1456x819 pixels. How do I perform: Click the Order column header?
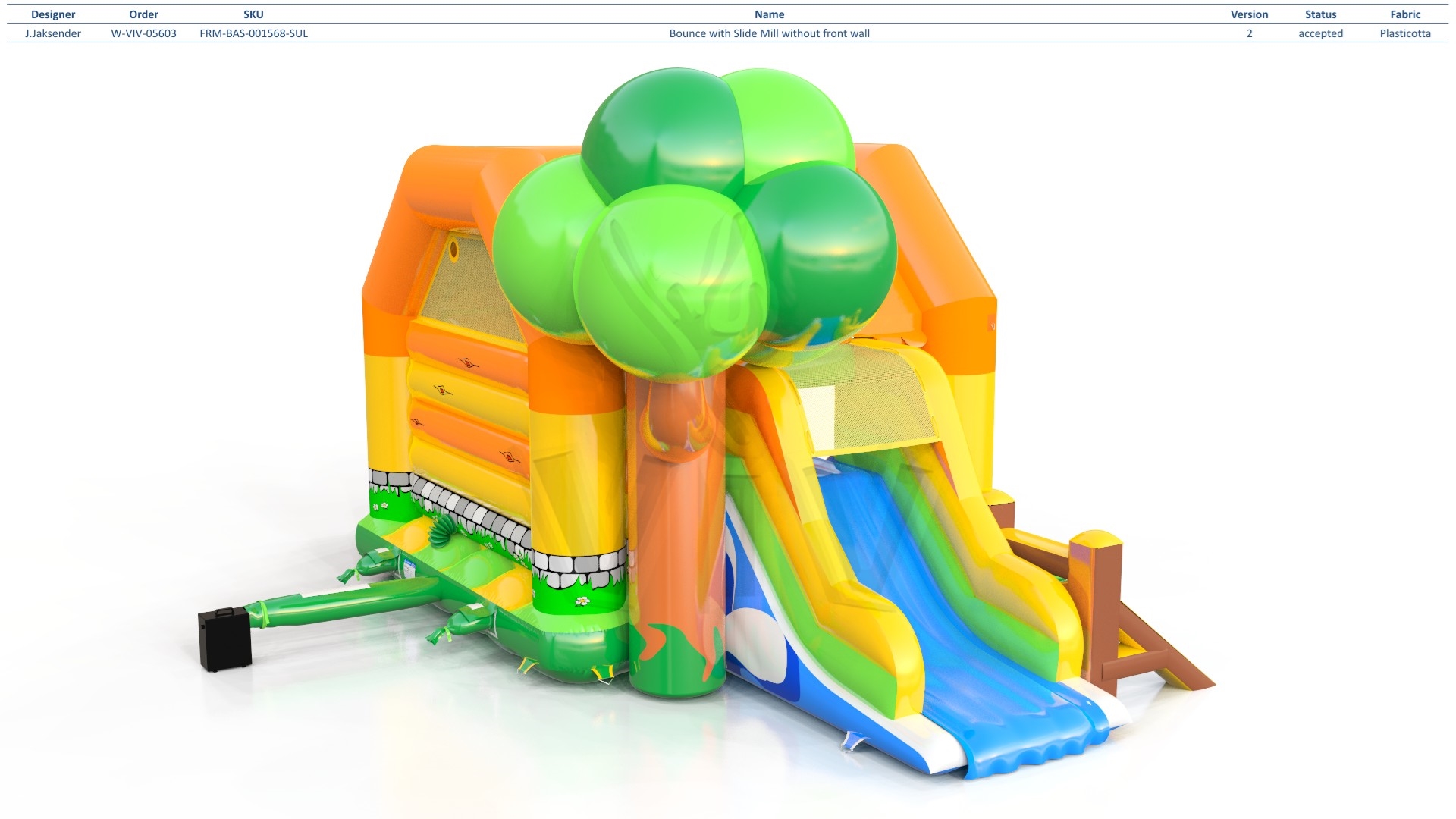coord(143,14)
